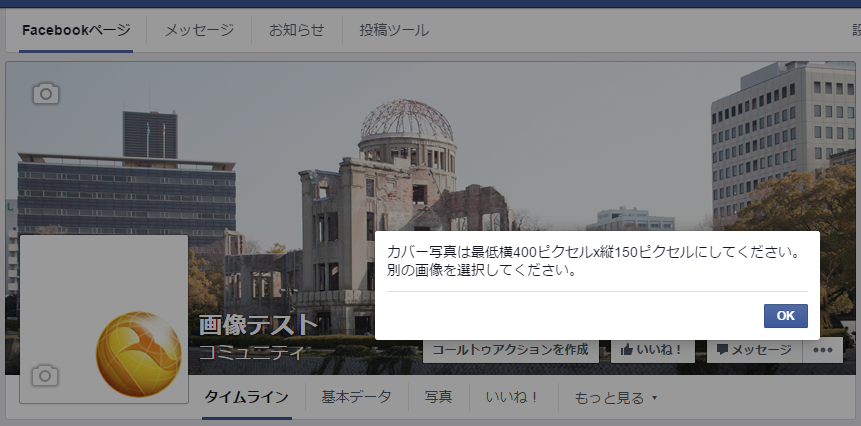Viewport: 861px width, 426px height.
Task: Switch to the メッセージ tab
Action: 199,30
